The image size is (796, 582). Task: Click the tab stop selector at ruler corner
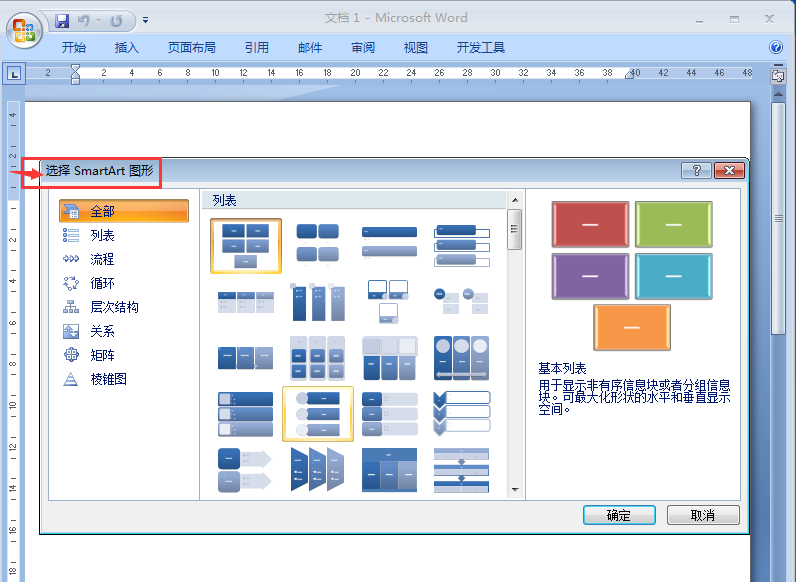tap(14, 74)
